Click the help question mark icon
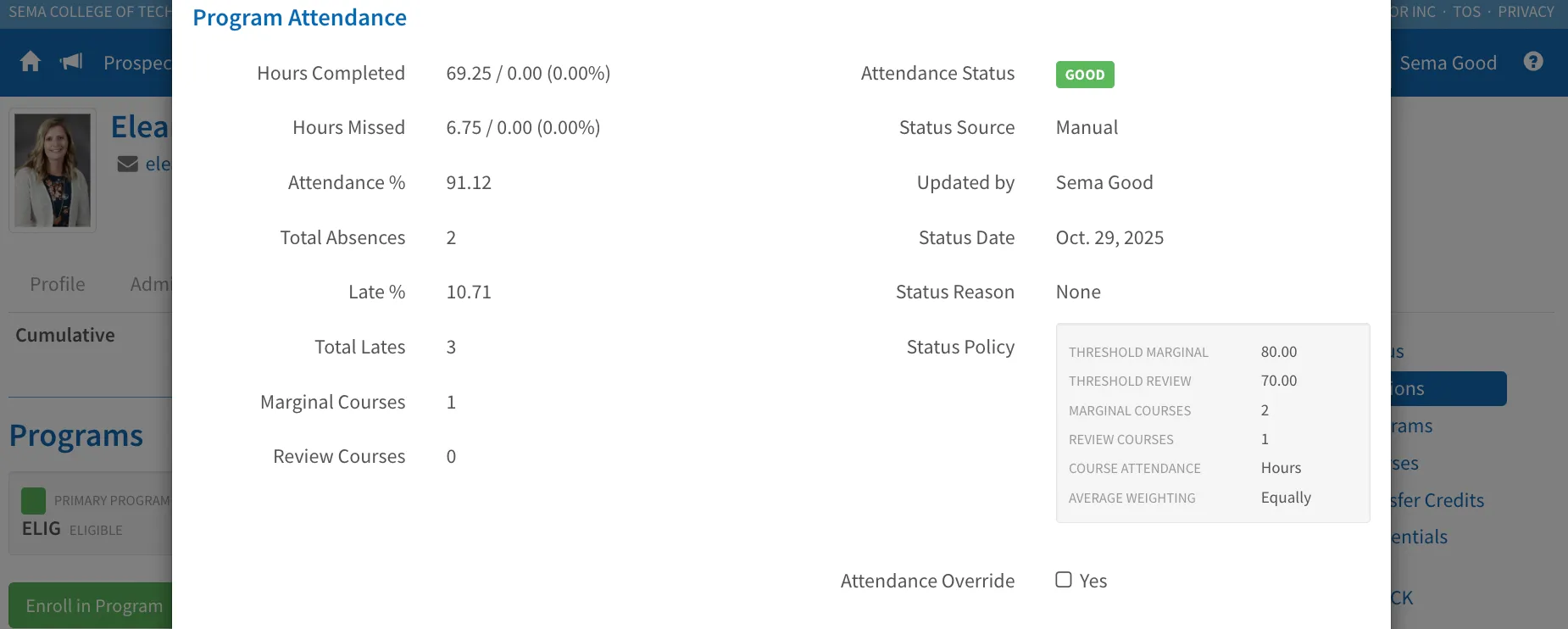Image resolution: width=1568 pixels, height=629 pixels. pos(1533,62)
